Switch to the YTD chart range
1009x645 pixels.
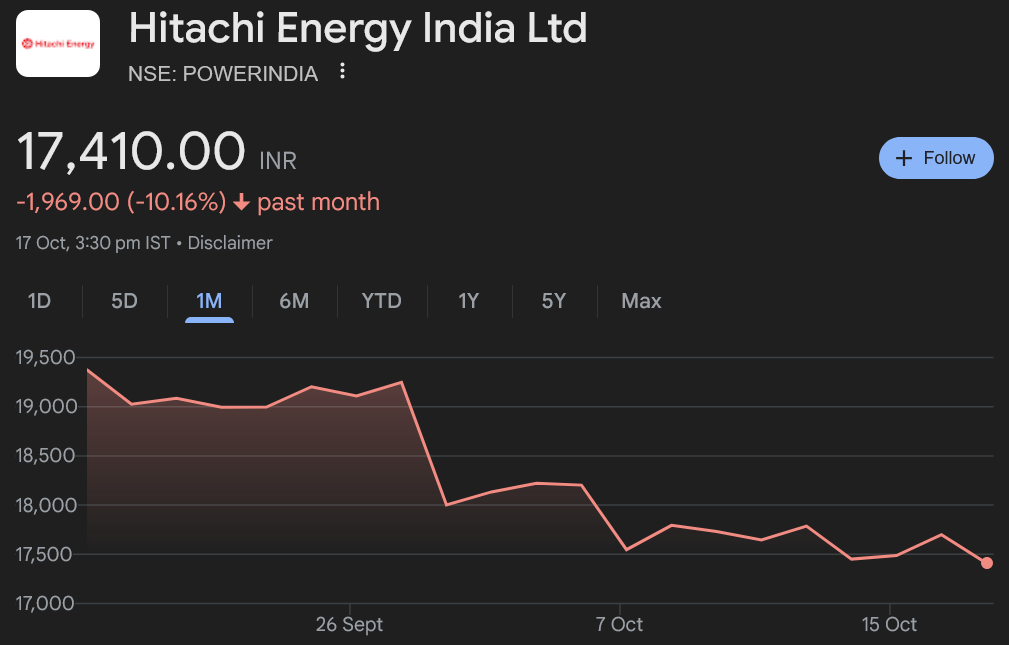pos(381,301)
